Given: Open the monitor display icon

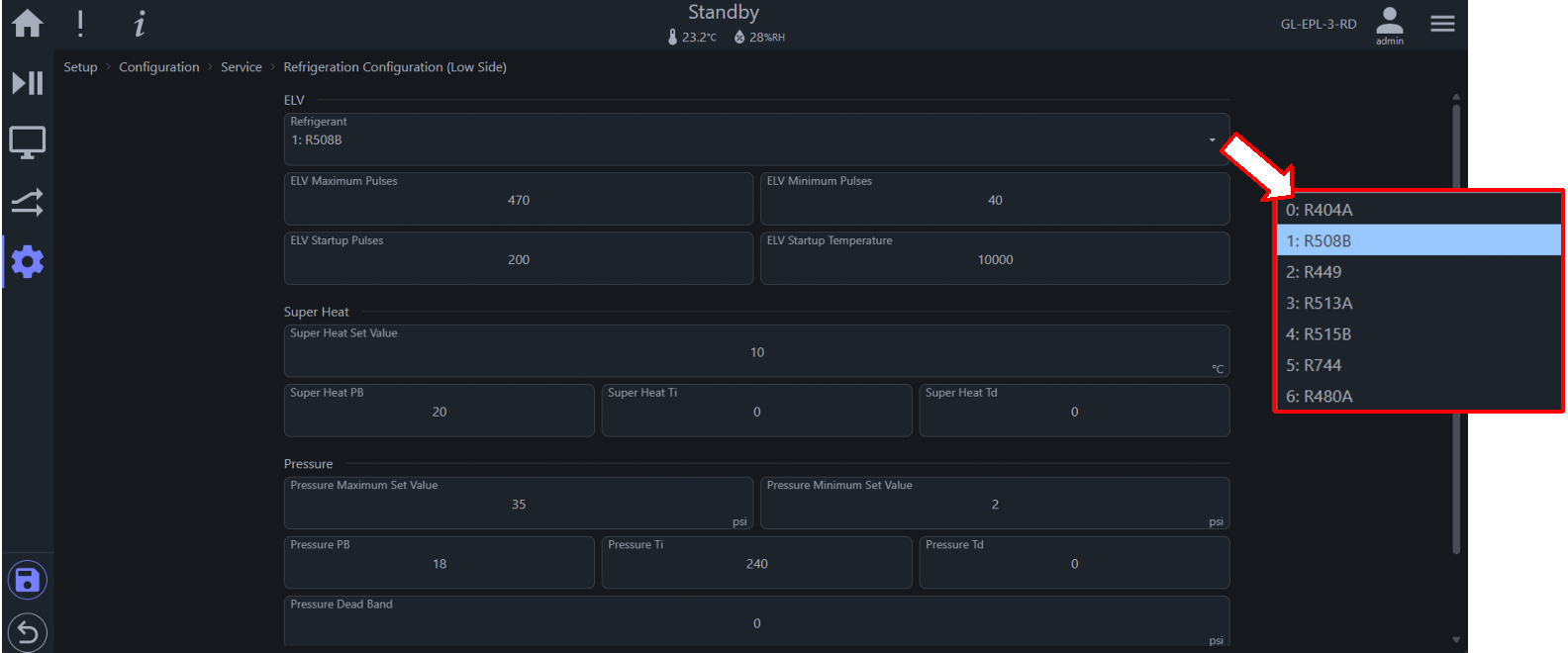Looking at the screenshot, I should click(x=28, y=142).
